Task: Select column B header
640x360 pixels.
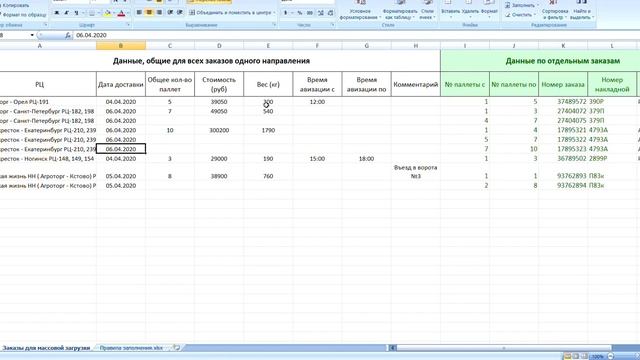Action: (x=121, y=46)
